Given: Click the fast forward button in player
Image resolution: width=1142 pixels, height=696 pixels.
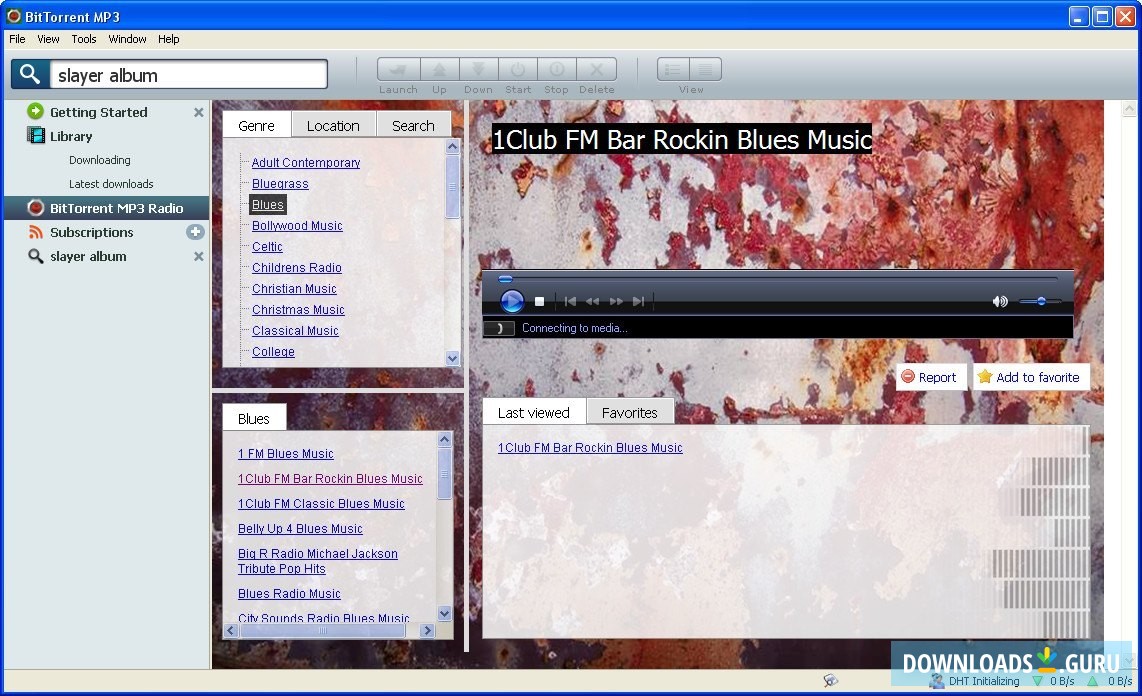Looking at the screenshot, I should pos(616,301).
